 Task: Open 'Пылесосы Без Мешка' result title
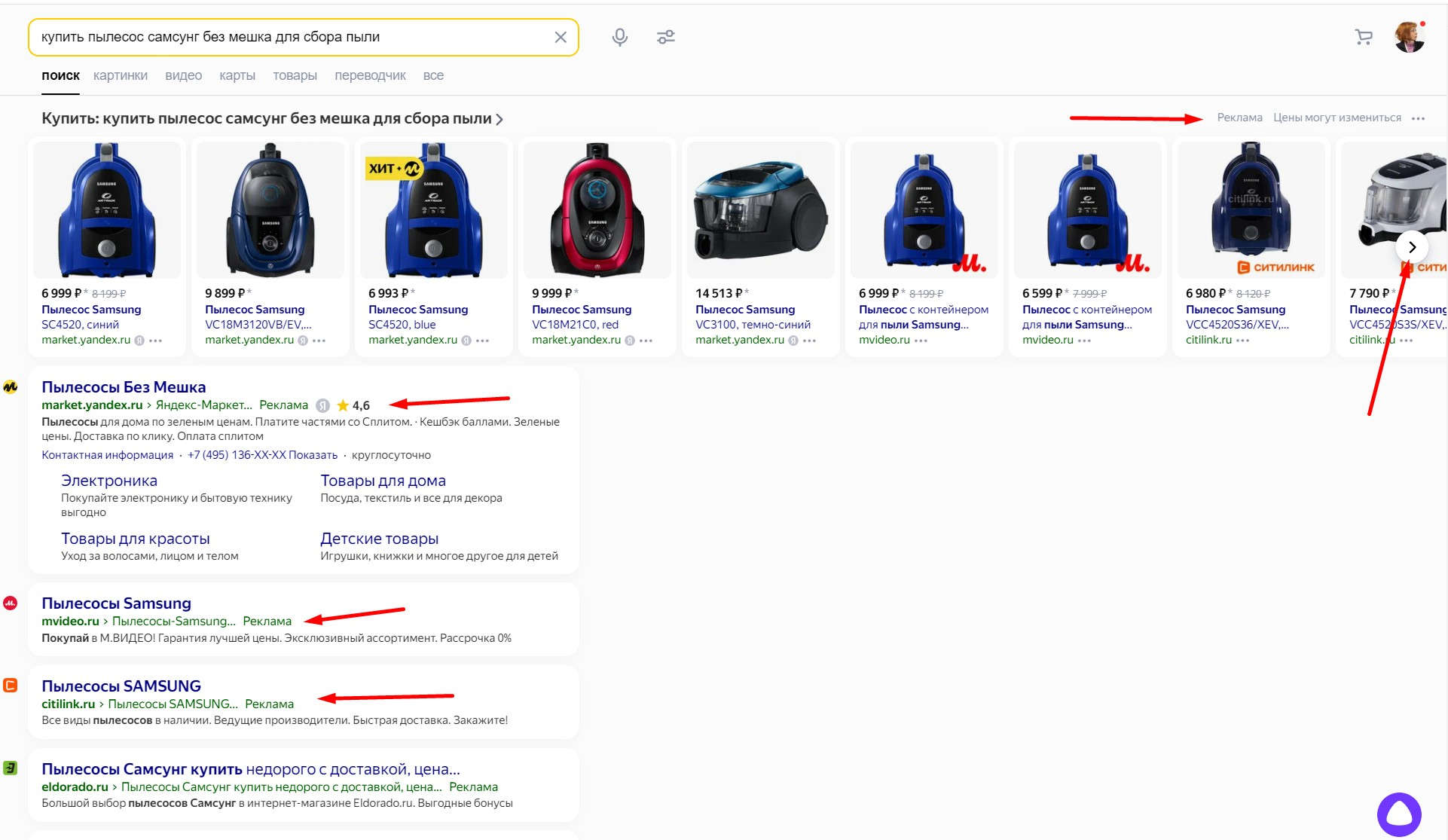click(x=124, y=387)
